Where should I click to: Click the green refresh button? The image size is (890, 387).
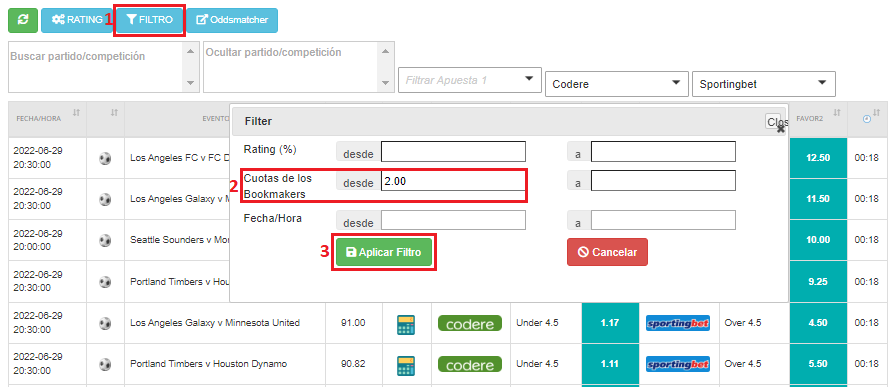[23, 20]
